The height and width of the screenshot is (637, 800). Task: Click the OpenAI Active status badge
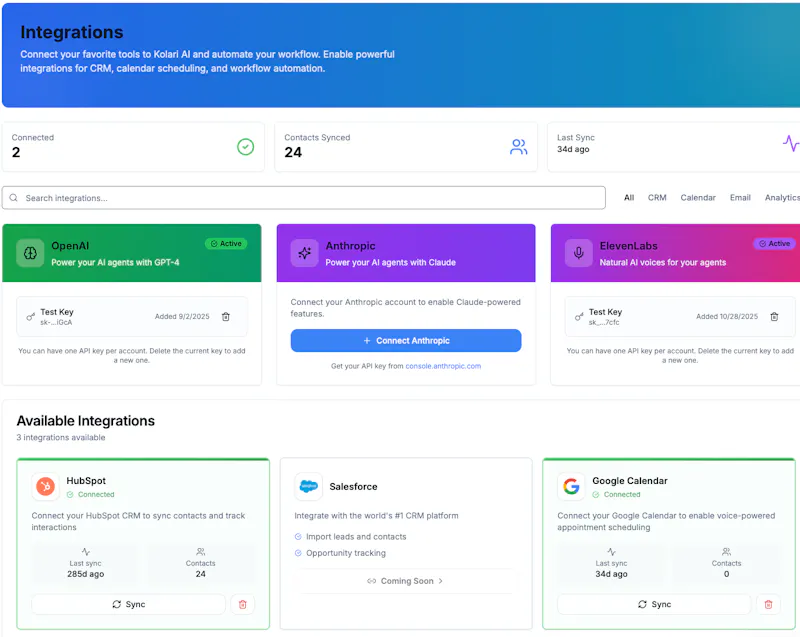click(226, 244)
